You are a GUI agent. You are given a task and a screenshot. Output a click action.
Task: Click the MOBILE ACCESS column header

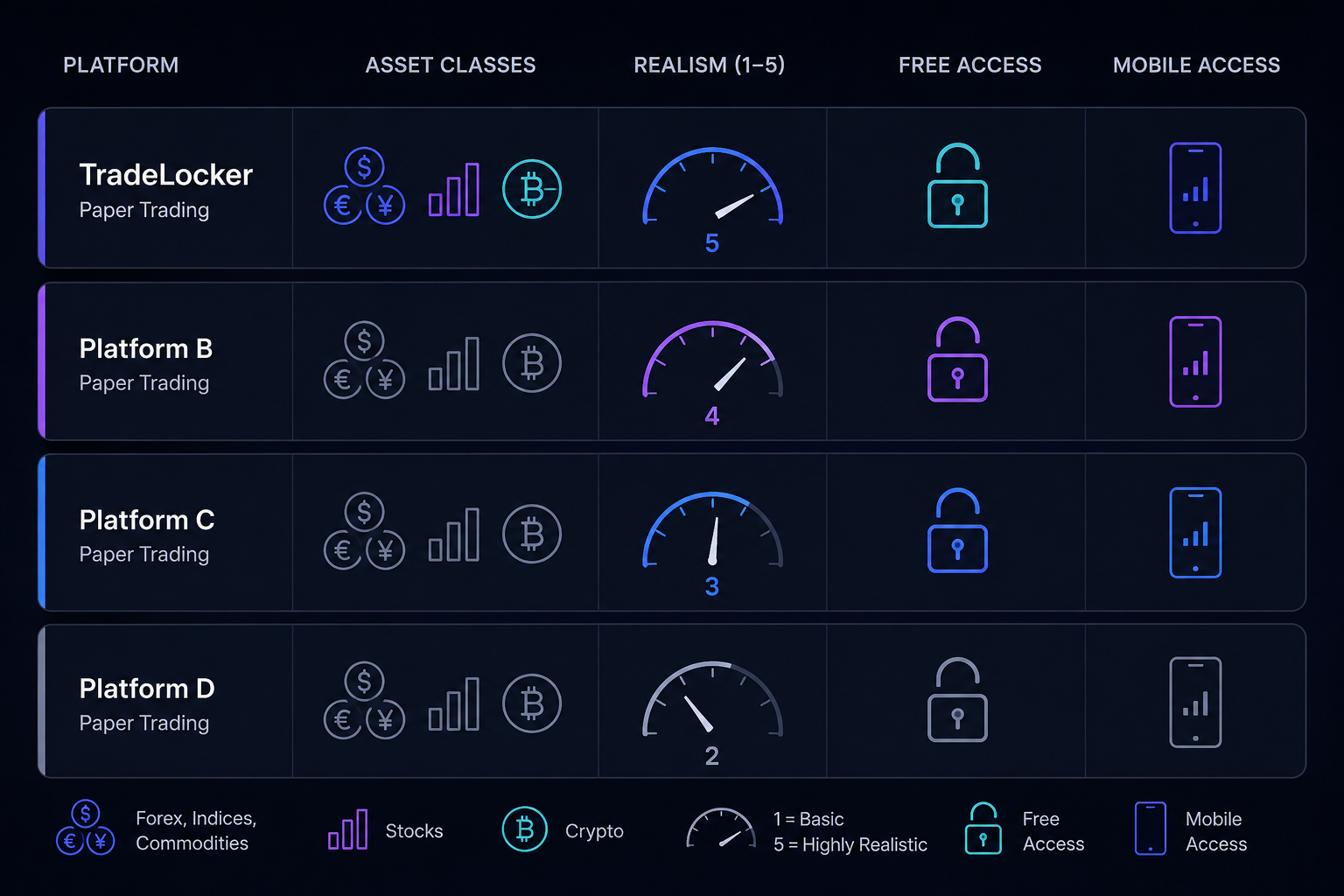(1196, 66)
